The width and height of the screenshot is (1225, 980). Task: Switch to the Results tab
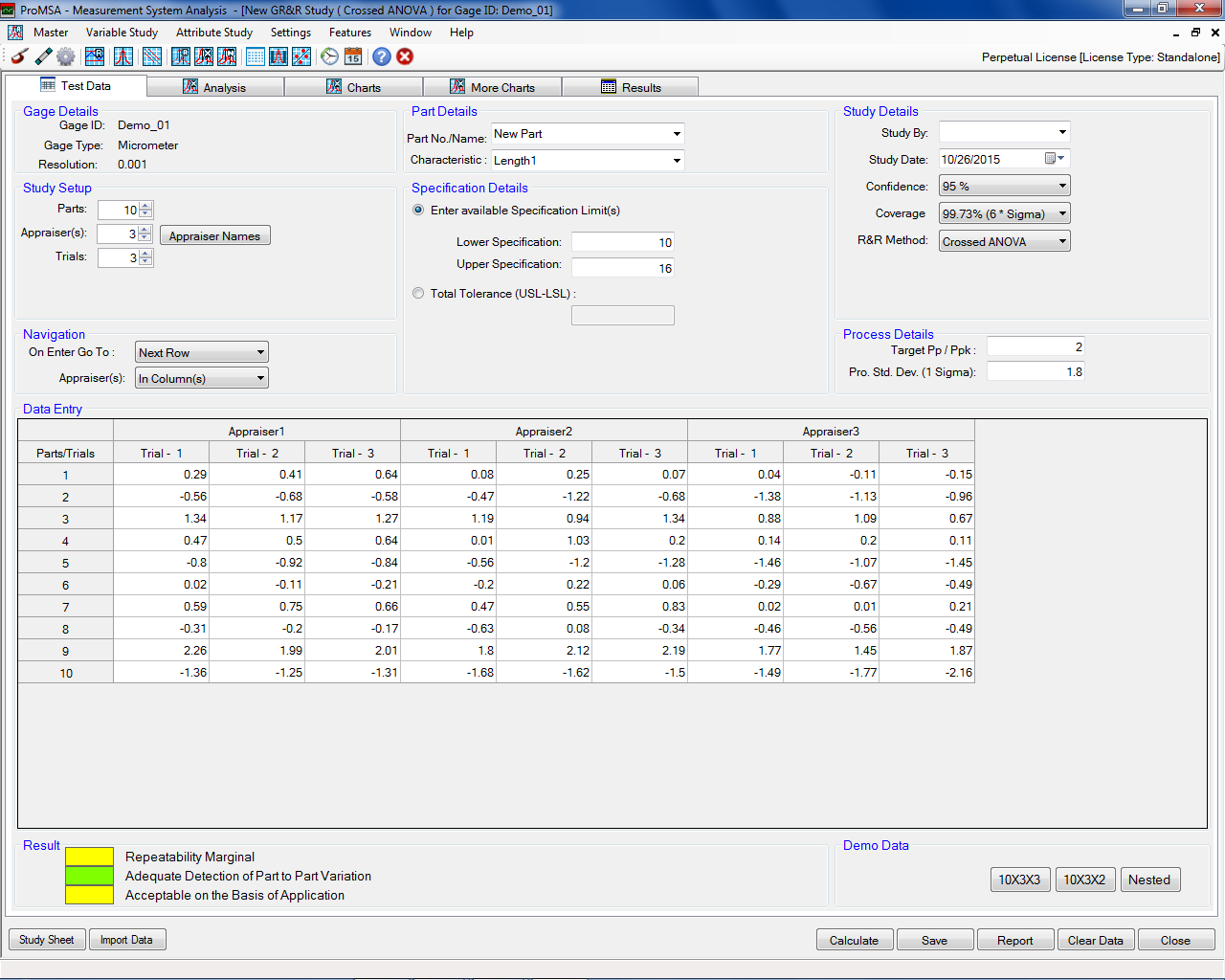(x=631, y=87)
